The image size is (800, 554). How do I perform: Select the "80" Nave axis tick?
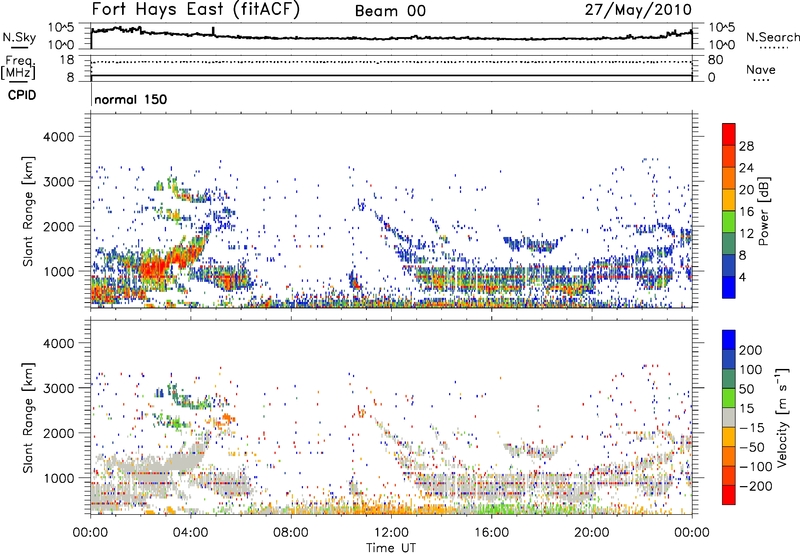click(x=715, y=60)
